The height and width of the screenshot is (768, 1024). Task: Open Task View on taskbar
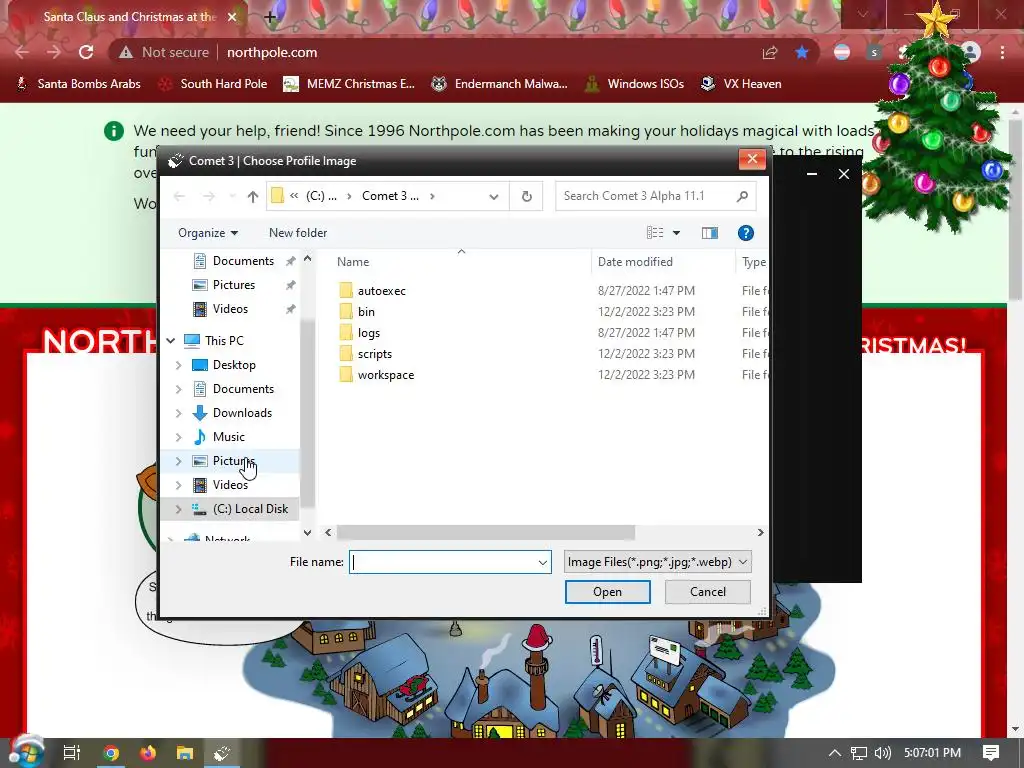72,753
